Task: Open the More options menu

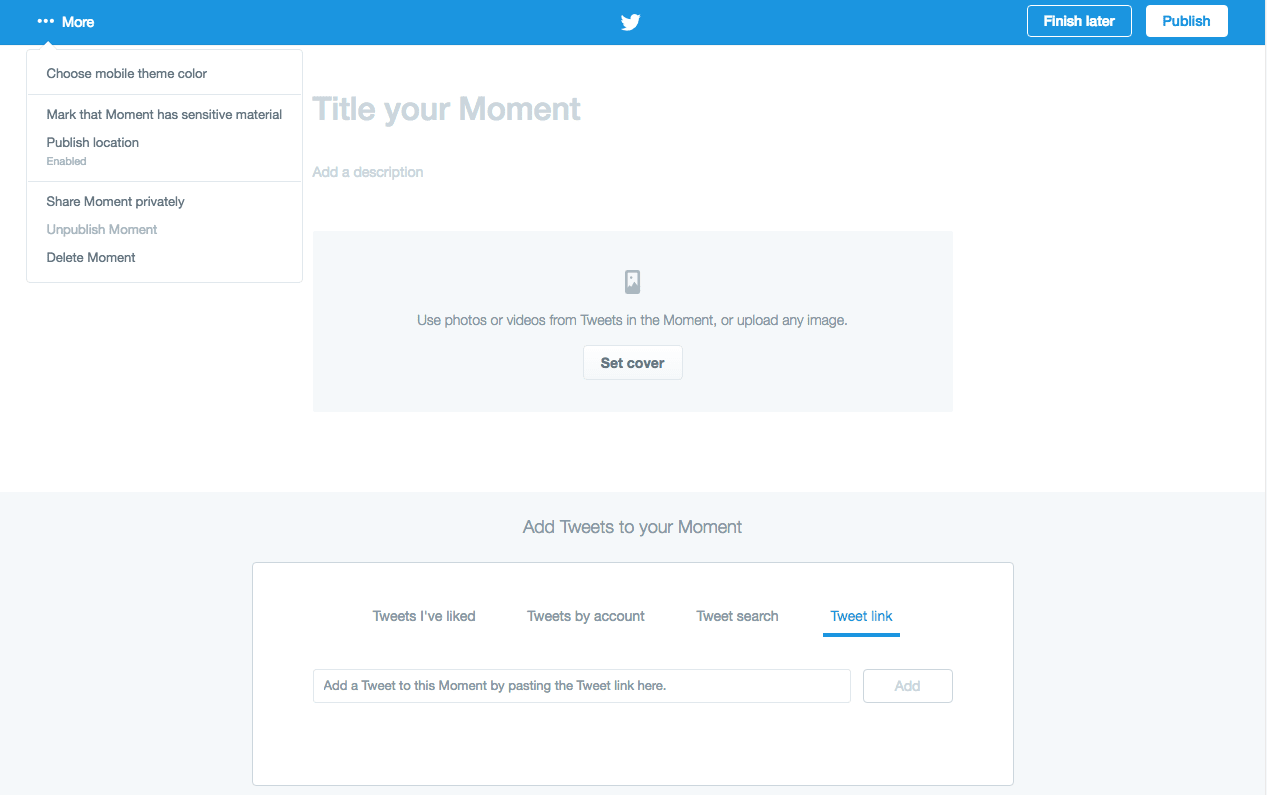Action: tap(66, 21)
